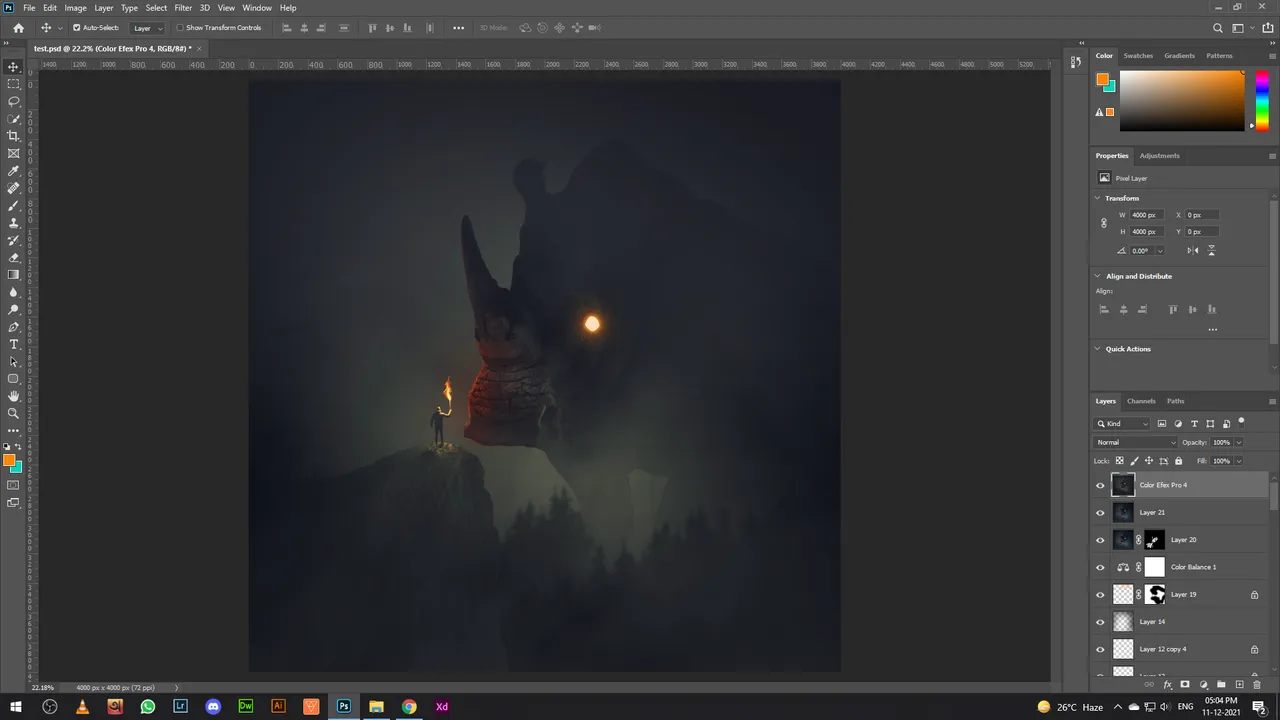1280x720 pixels.
Task: Select the Dodge tool
Action: (x=13, y=309)
